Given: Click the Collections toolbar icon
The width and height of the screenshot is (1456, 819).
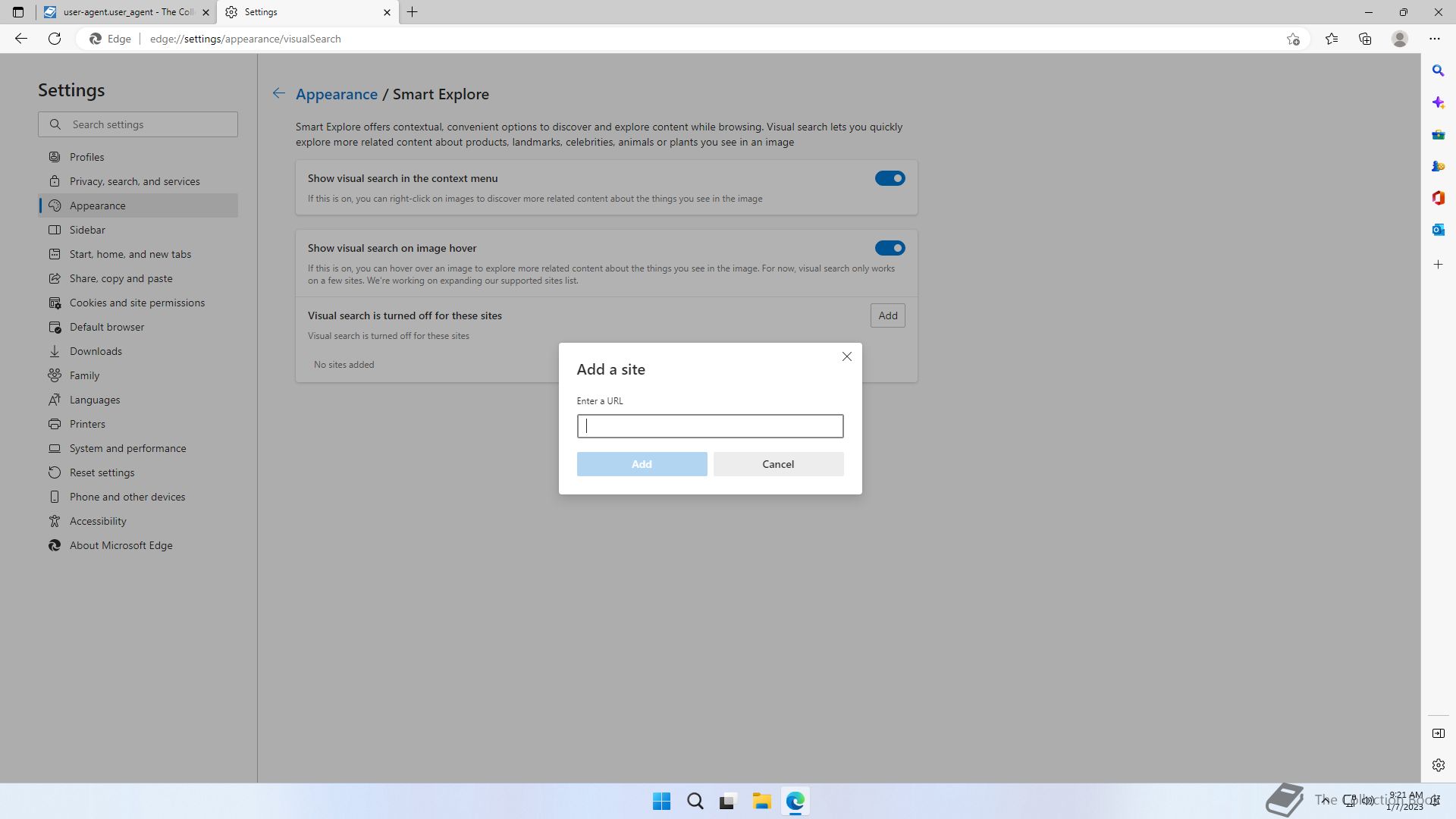Looking at the screenshot, I should click(x=1365, y=39).
